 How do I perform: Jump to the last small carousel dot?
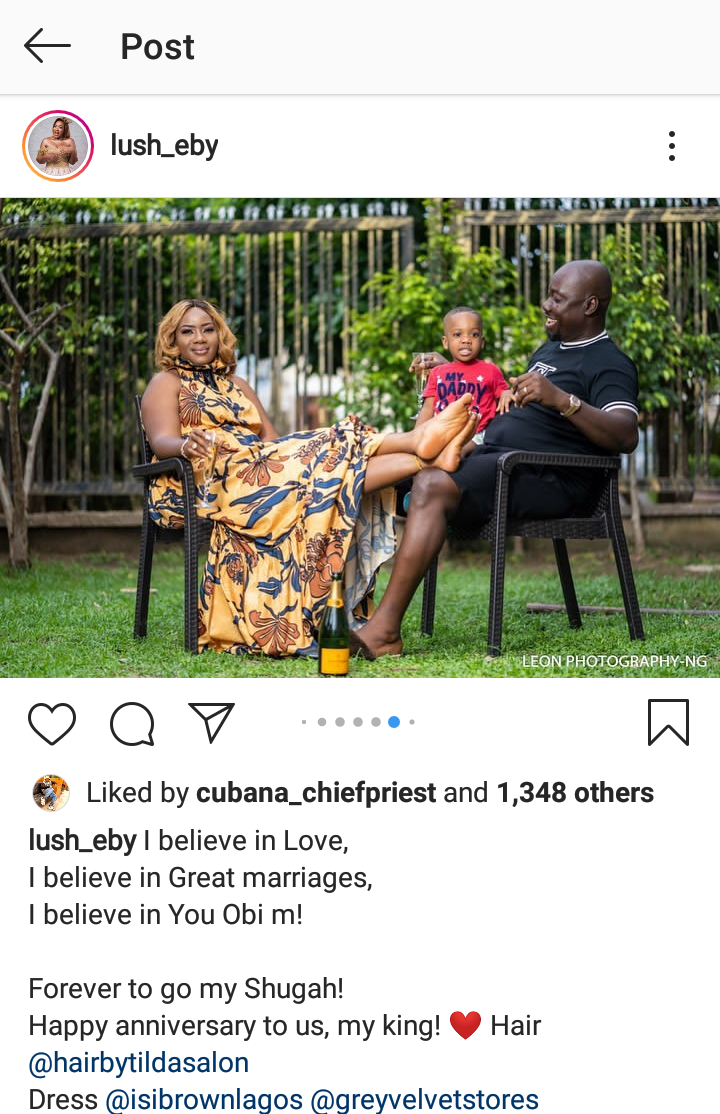pyautogui.click(x=412, y=722)
